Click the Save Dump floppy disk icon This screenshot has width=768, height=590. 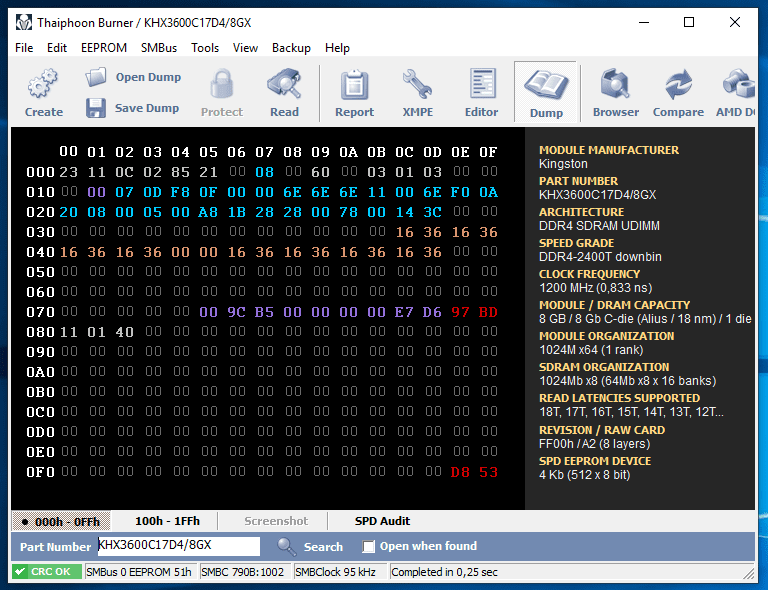tap(96, 108)
